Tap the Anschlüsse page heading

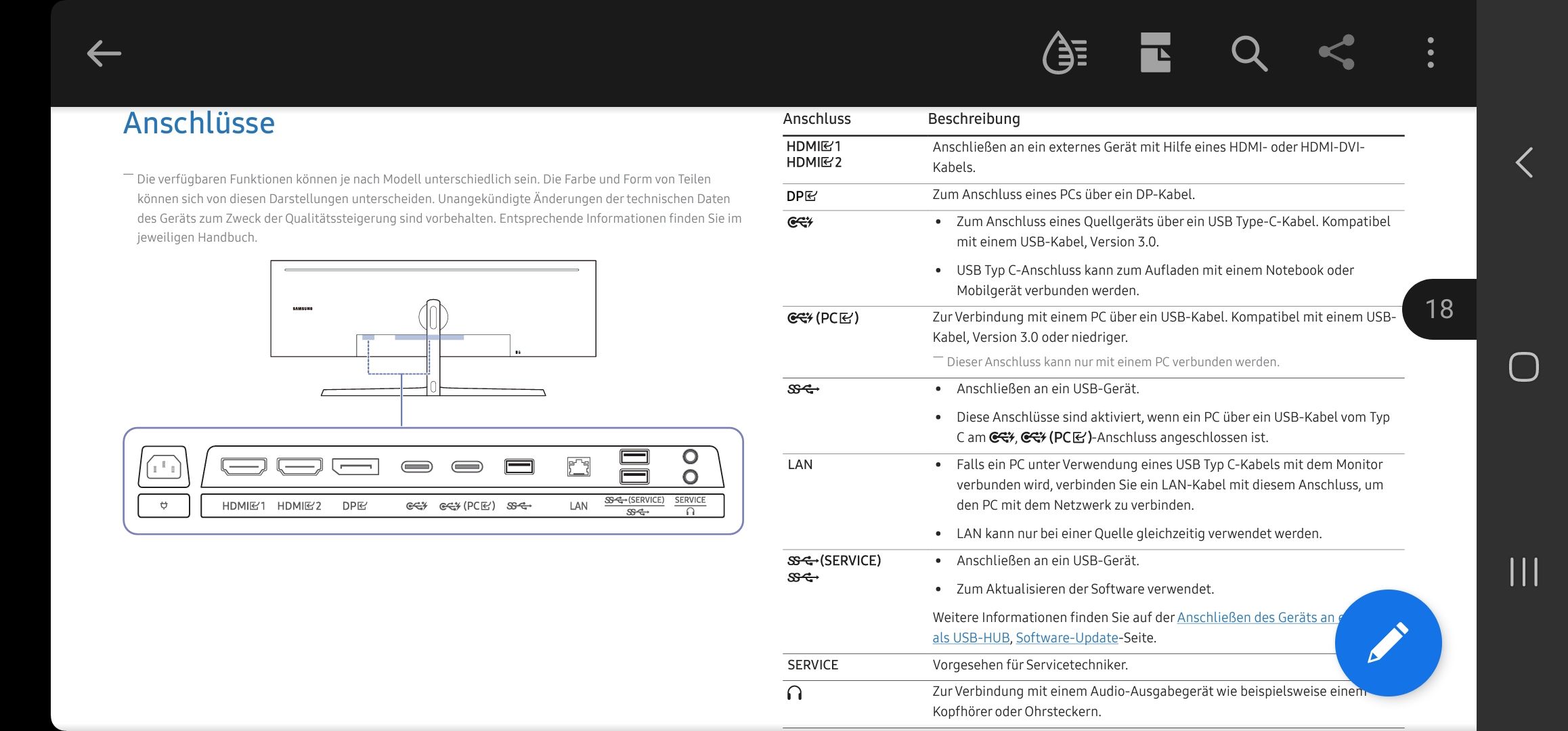tap(199, 123)
